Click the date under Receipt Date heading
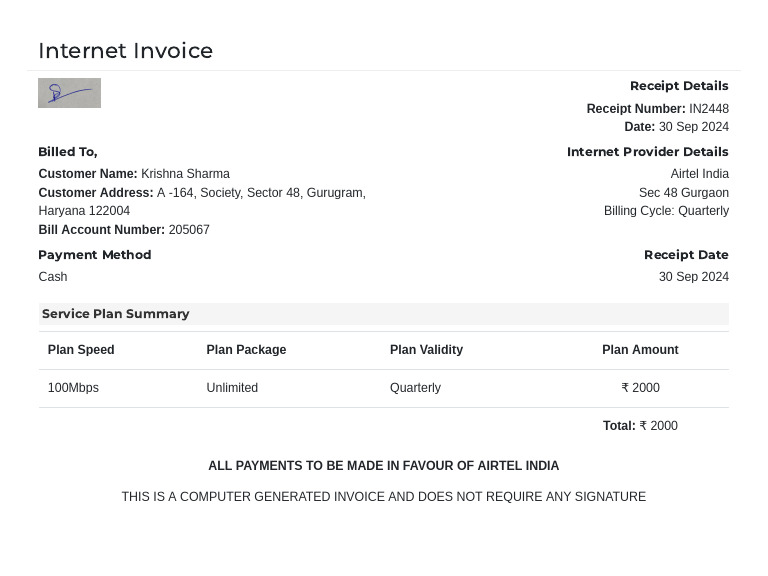 pyautogui.click(x=693, y=277)
